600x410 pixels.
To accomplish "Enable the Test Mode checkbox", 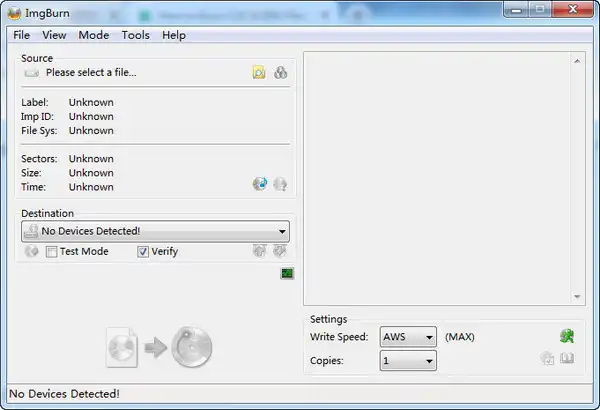I will 51,252.
